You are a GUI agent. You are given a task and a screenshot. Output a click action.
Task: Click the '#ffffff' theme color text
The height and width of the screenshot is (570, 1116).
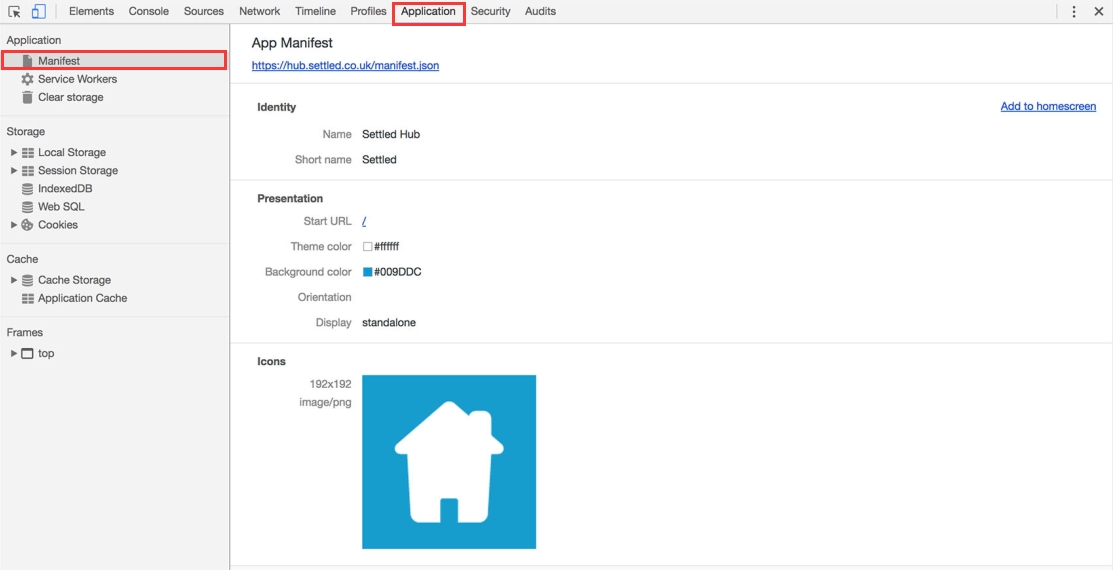[x=386, y=247]
